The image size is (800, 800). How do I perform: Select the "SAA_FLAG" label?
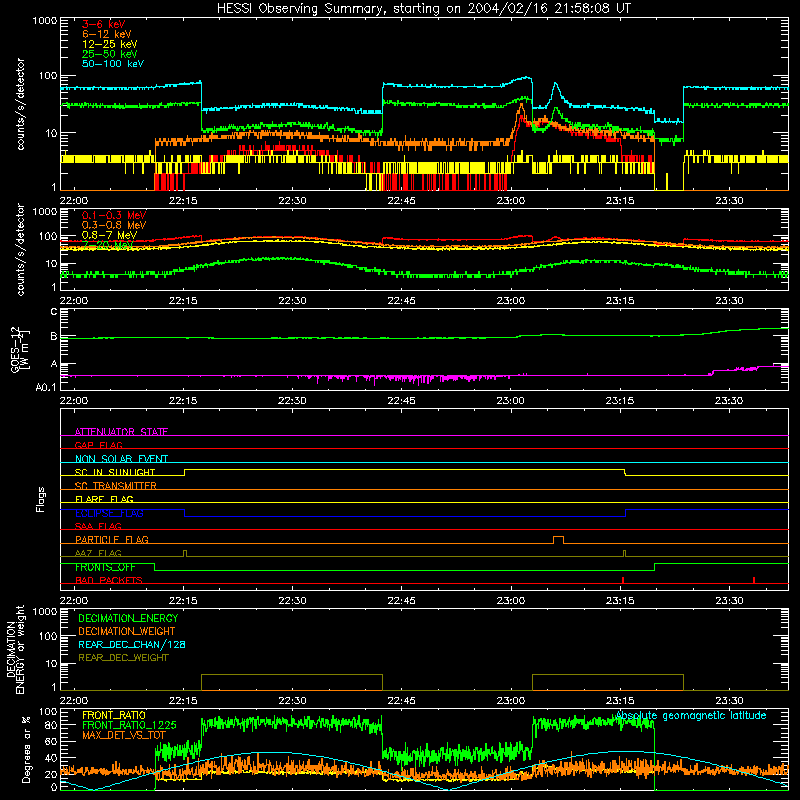98,526
